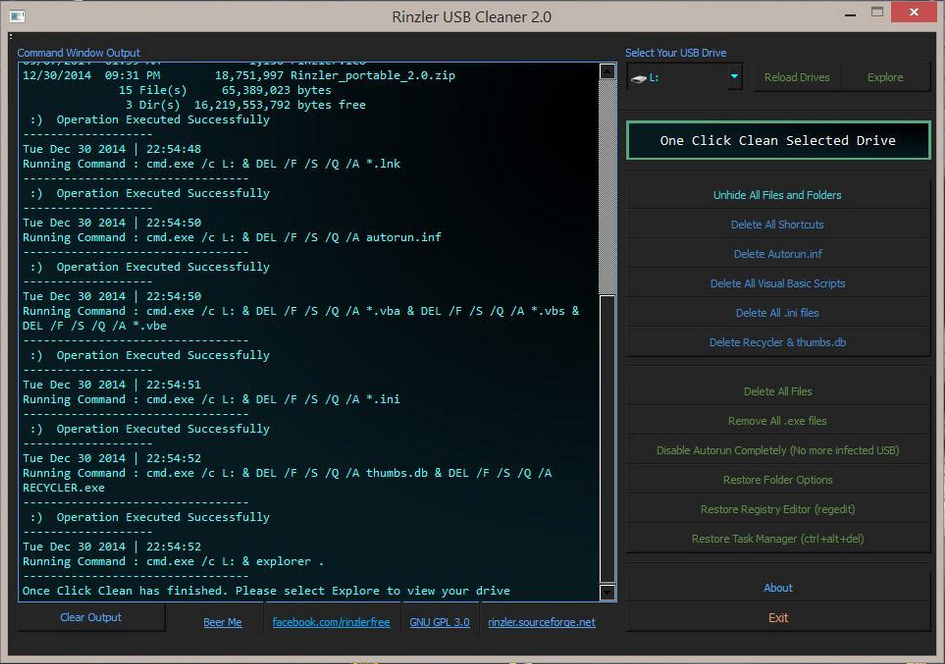
Task: Open the GNU GPL 3.0 license link
Action: (x=439, y=622)
